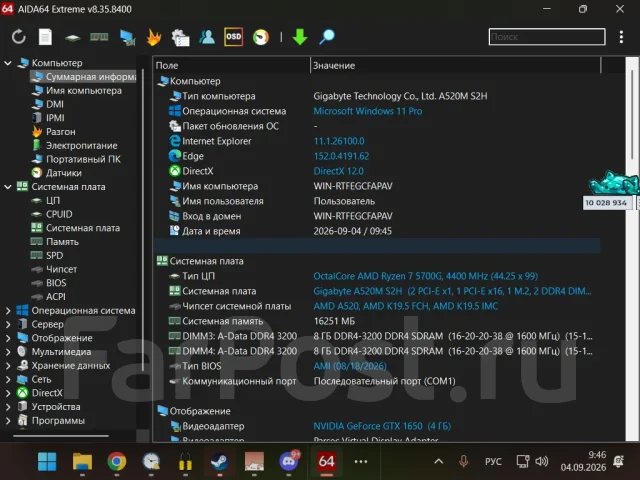
Task: Click the AMI (08/18/2026) BIOS link
Action: coord(350,366)
